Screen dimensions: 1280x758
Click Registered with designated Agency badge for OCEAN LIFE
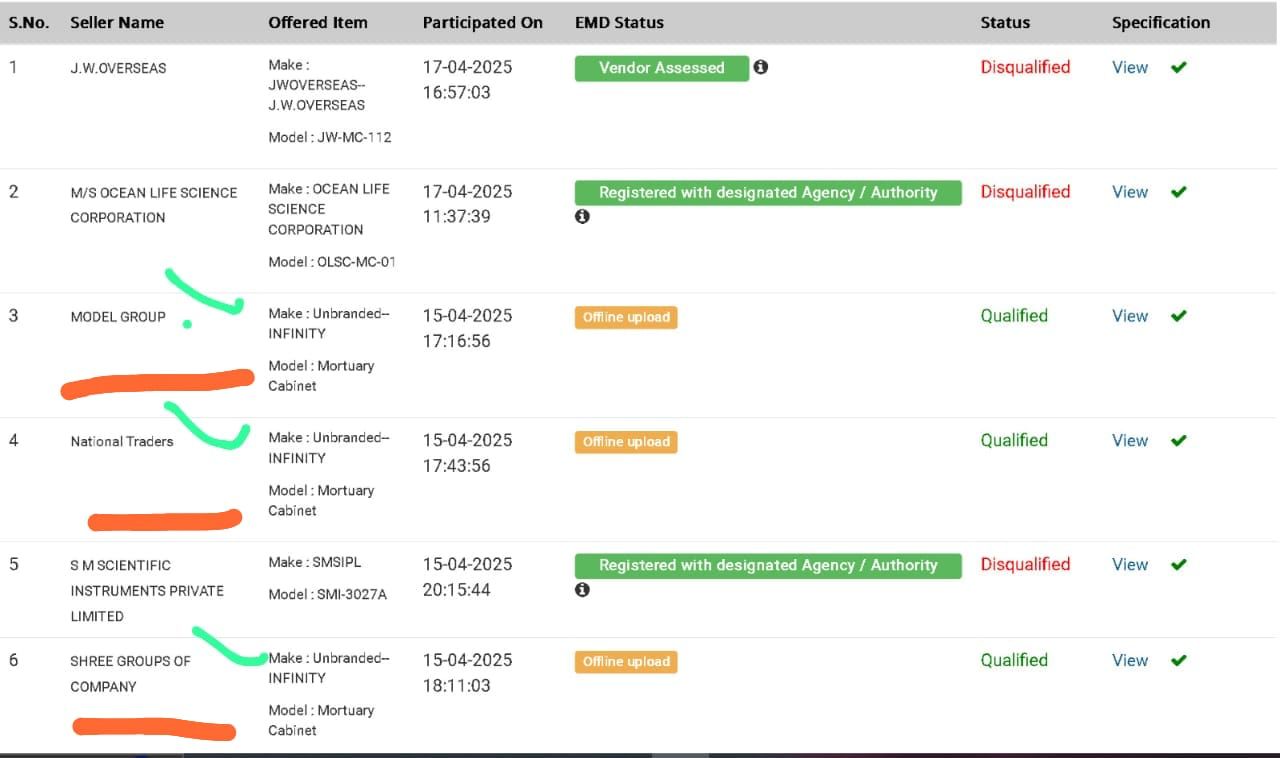pos(767,193)
